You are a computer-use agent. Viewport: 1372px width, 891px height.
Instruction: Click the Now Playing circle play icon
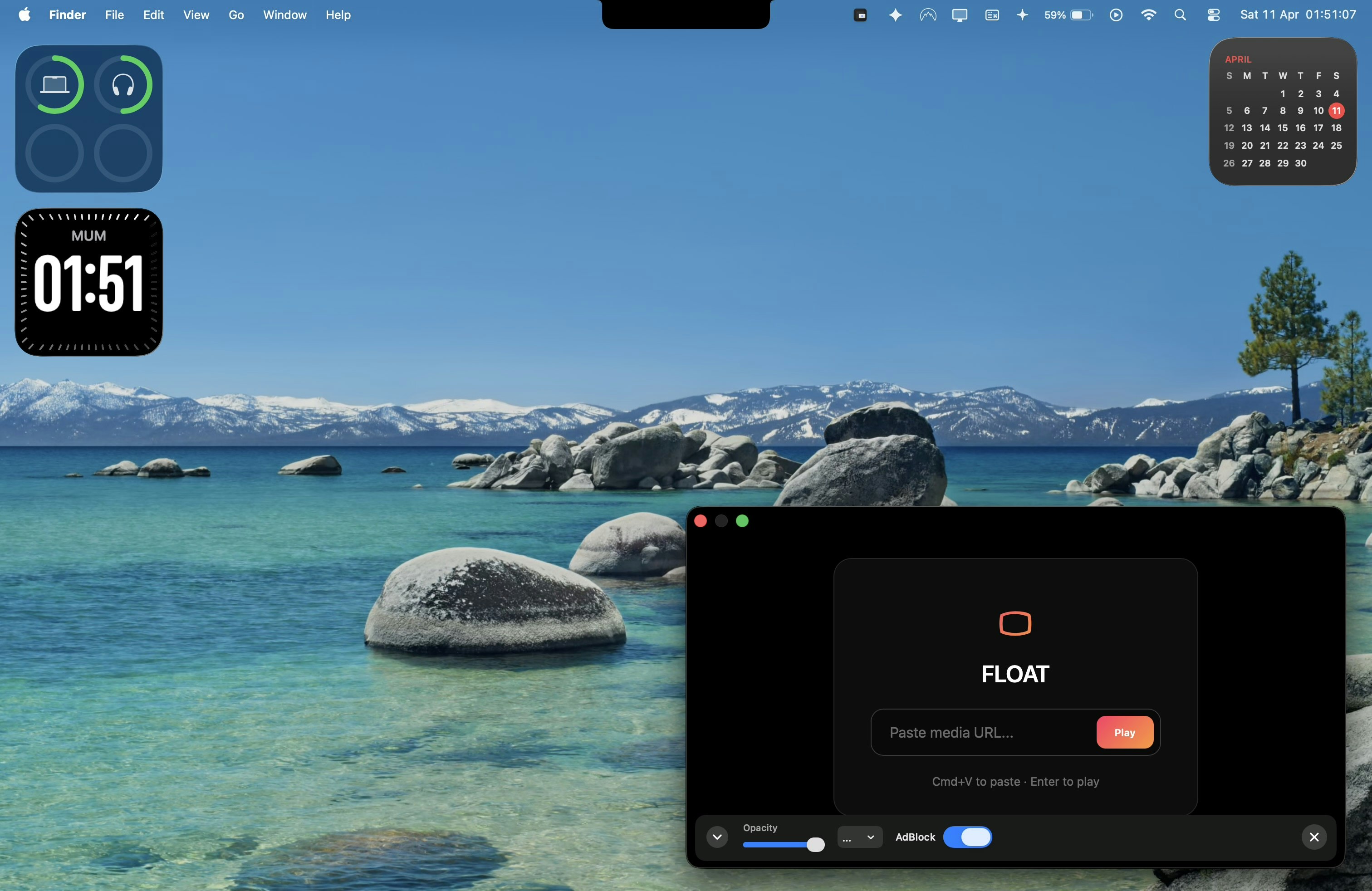(1116, 15)
